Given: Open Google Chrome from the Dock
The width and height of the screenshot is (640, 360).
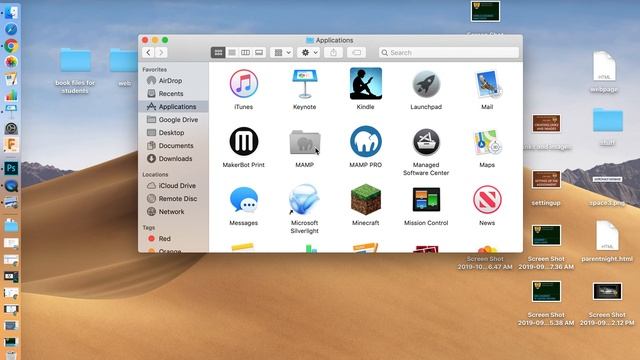Looking at the screenshot, I should point(11,46).
